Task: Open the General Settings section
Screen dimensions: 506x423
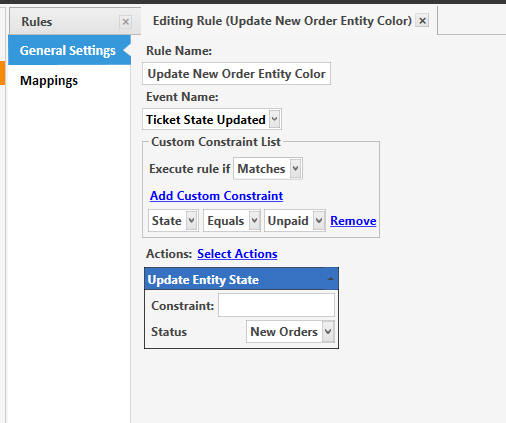Action: tap(69, 50)
